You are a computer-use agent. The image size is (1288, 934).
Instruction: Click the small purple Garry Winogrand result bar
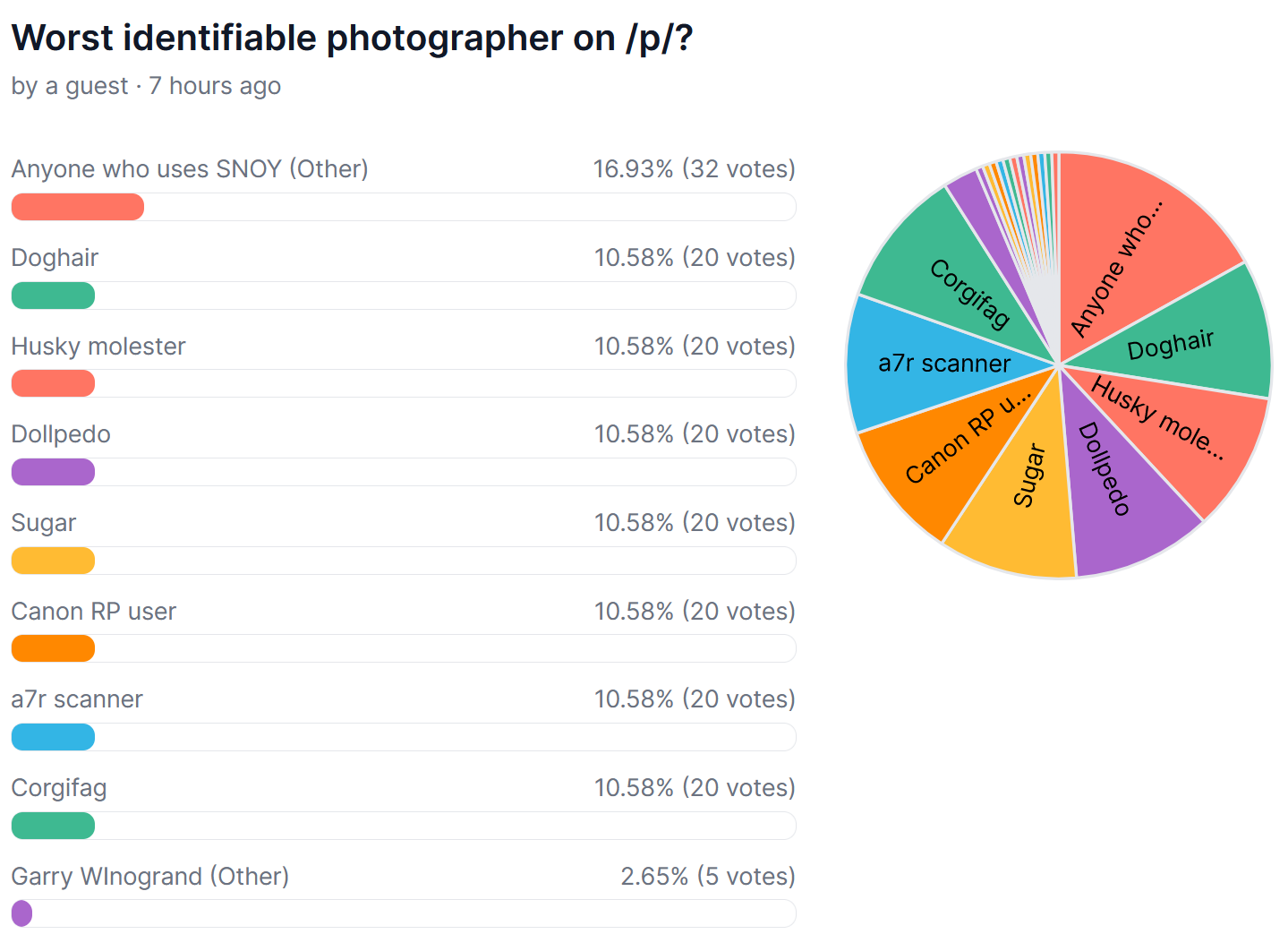coord(21,913)
